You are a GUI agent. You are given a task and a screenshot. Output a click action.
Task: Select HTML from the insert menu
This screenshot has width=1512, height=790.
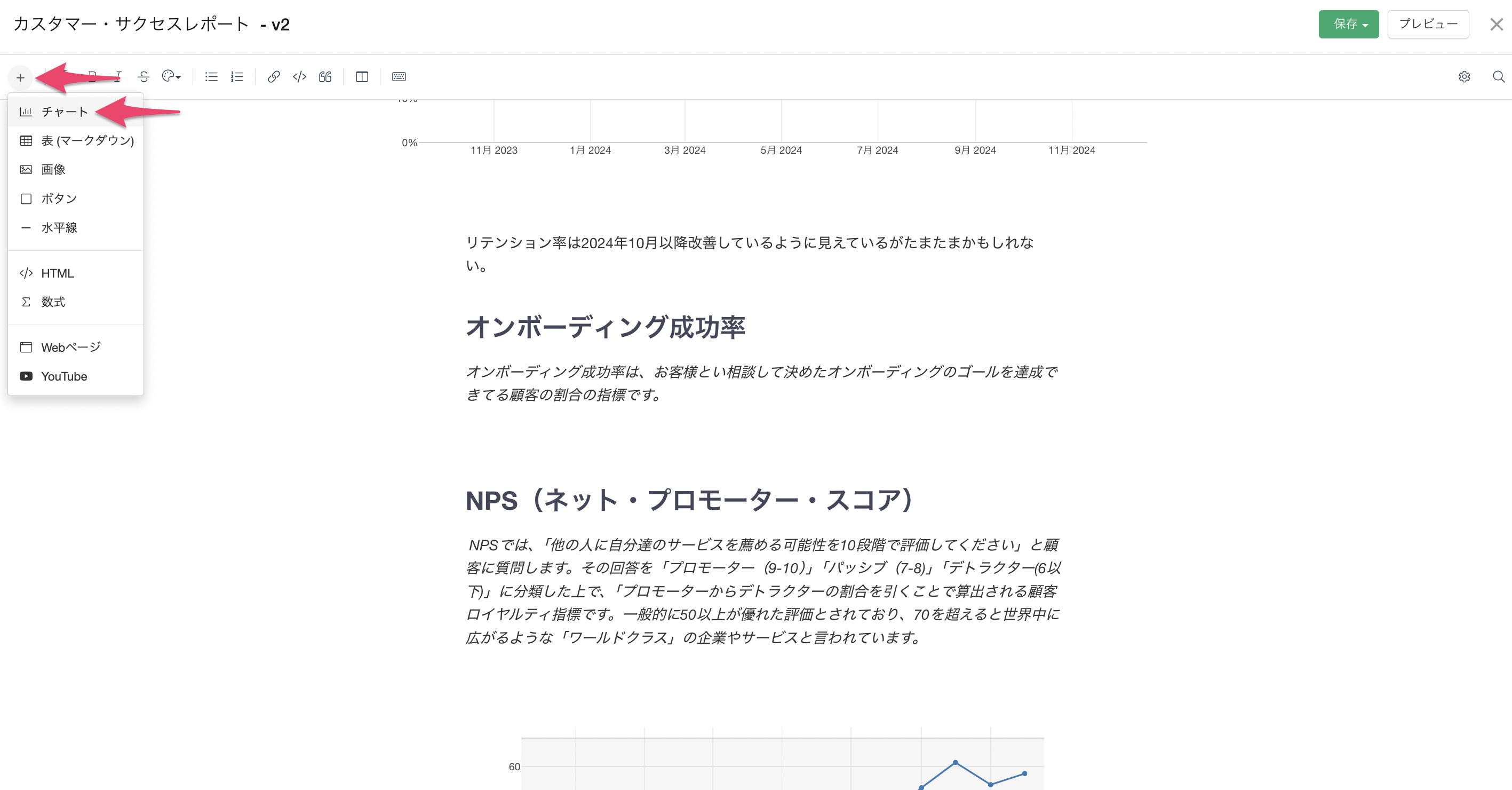tap(76, 273)
